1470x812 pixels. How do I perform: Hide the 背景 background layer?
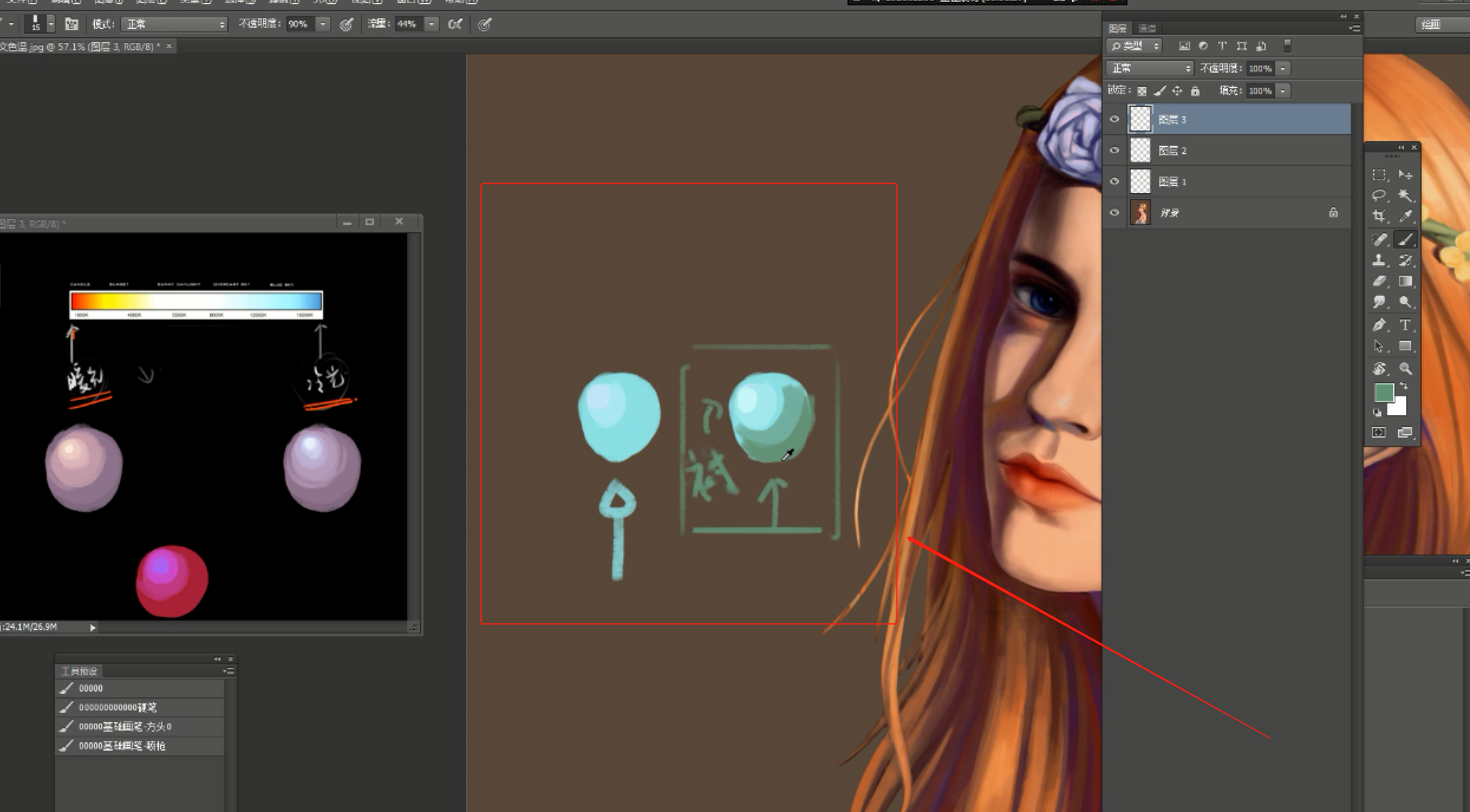1114,213
